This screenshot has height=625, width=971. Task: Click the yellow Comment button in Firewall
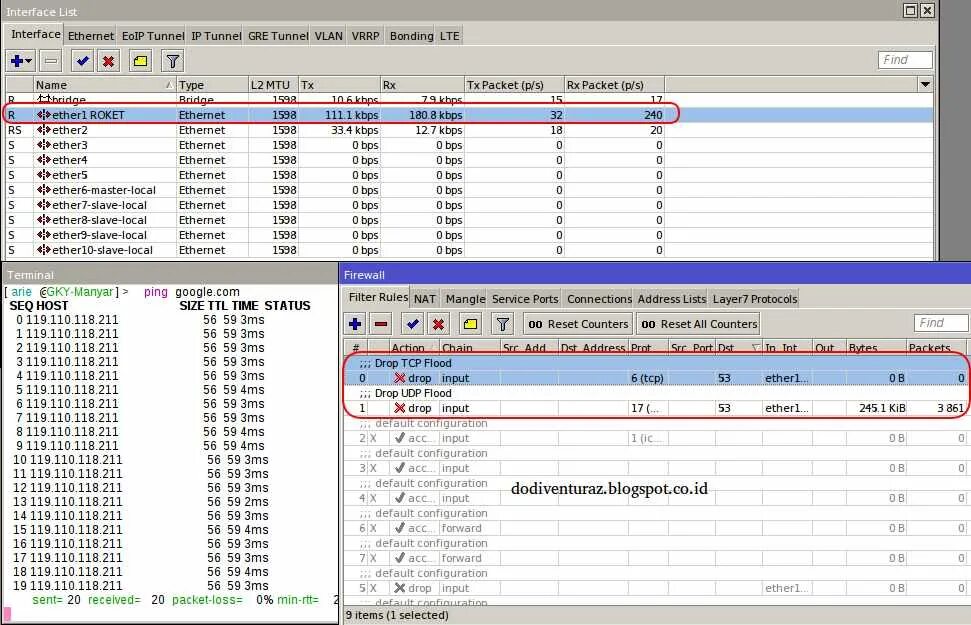click(471, 323)
